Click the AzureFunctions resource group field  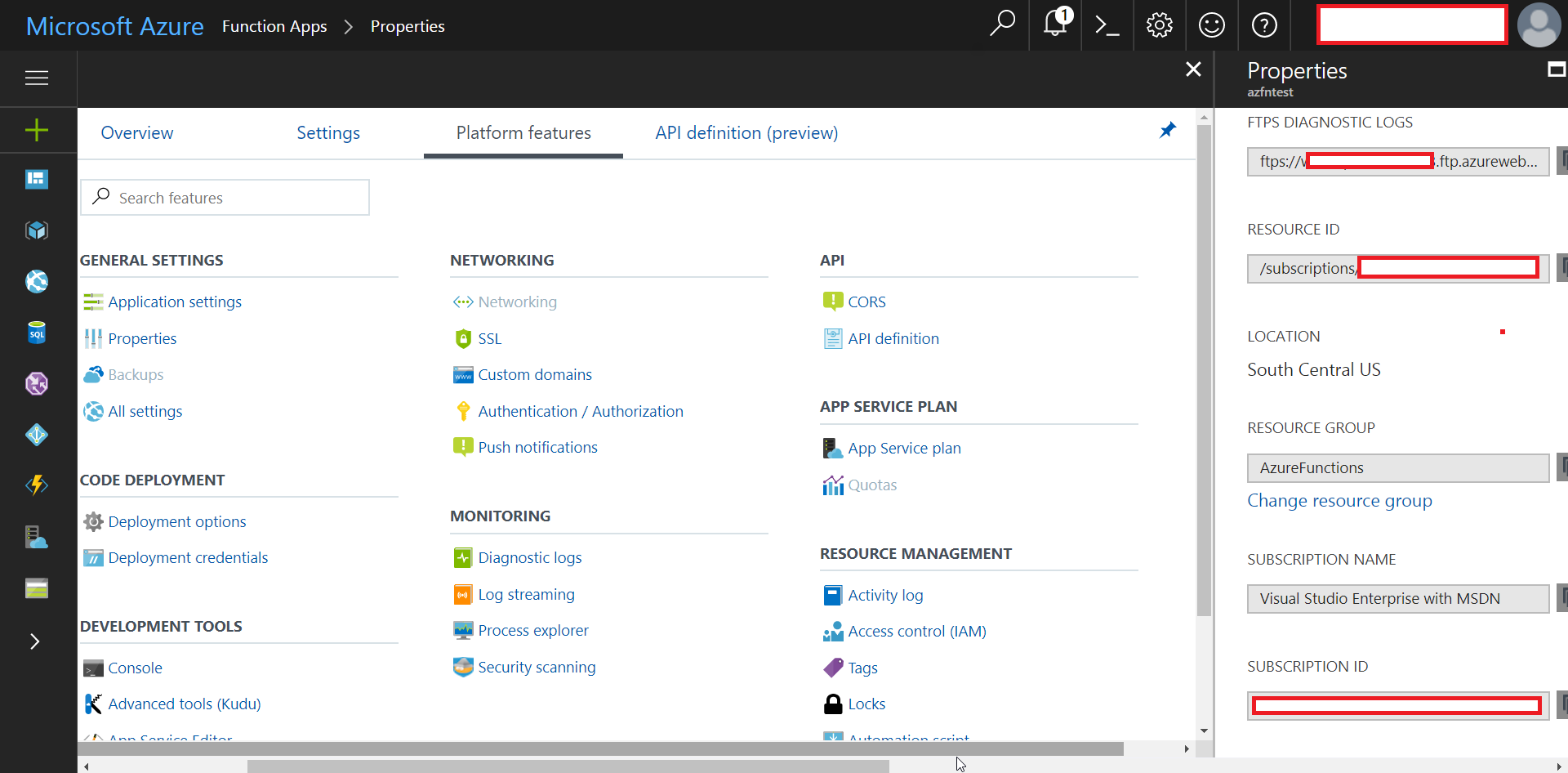click(x=1398, y=467)
